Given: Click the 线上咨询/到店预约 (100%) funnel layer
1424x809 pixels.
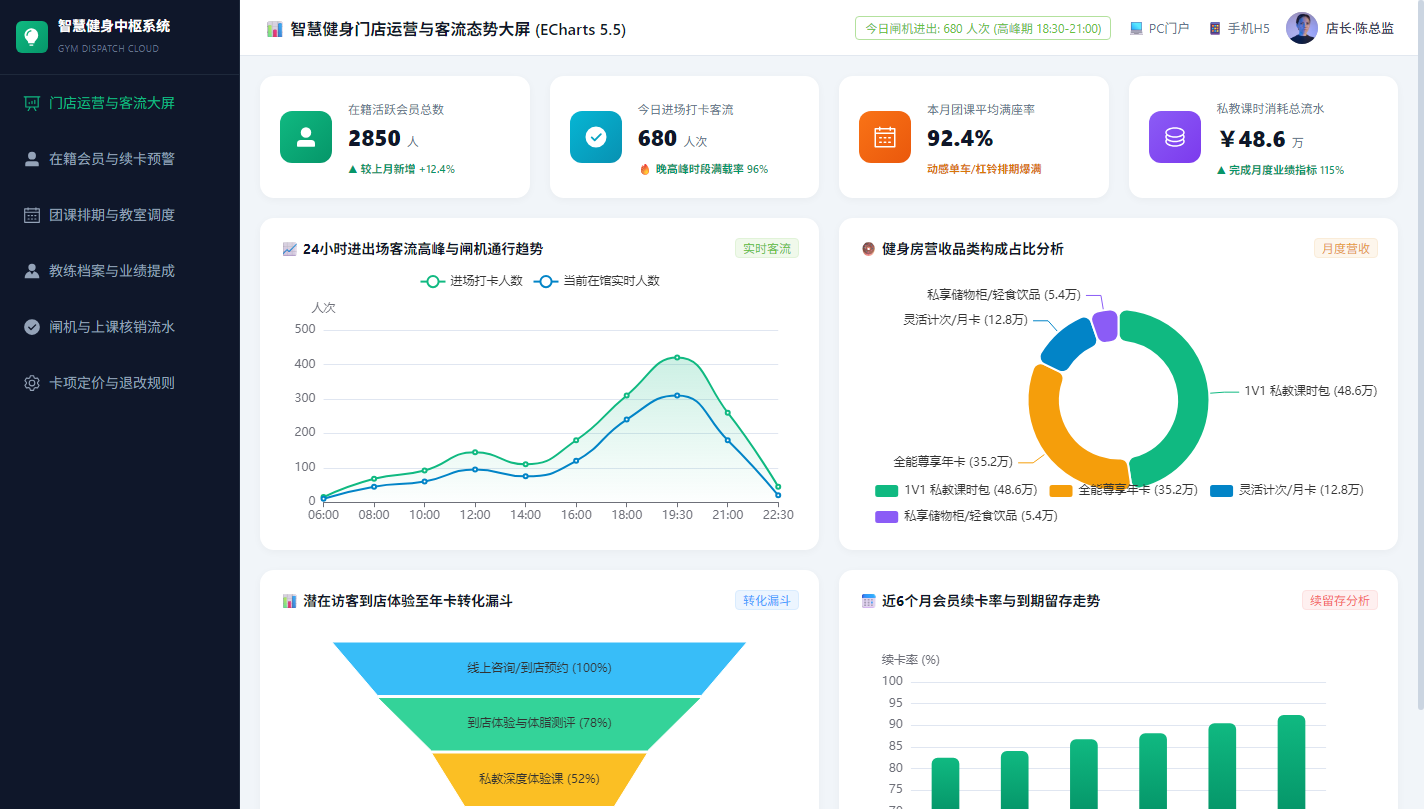Looking at the screenshot, I should (x=539, y=668).
